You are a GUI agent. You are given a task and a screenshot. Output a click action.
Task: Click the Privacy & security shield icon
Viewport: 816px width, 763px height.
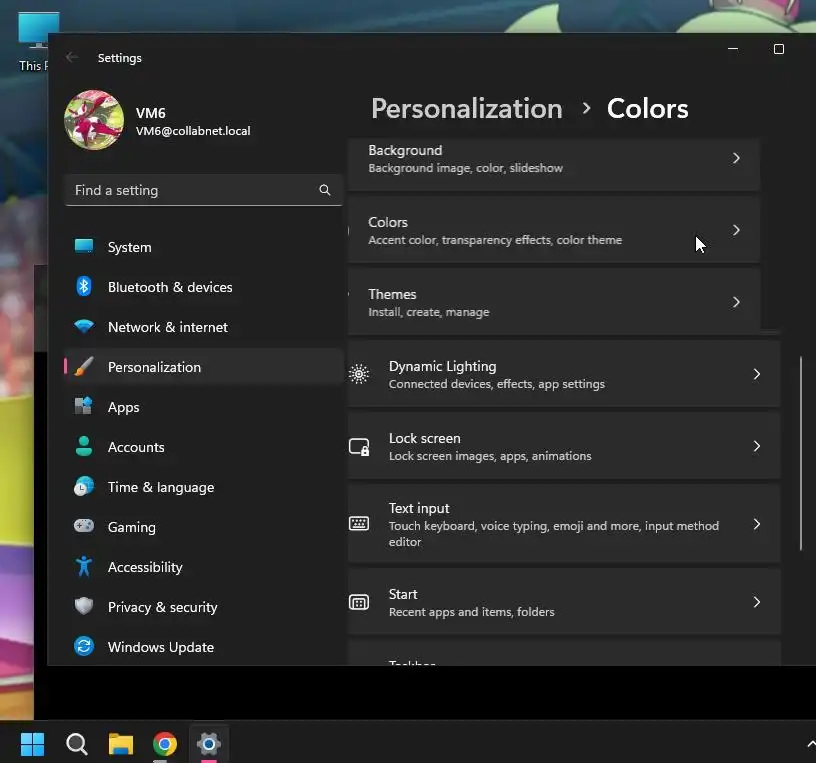pyautogui.click(x=84, y=606)
